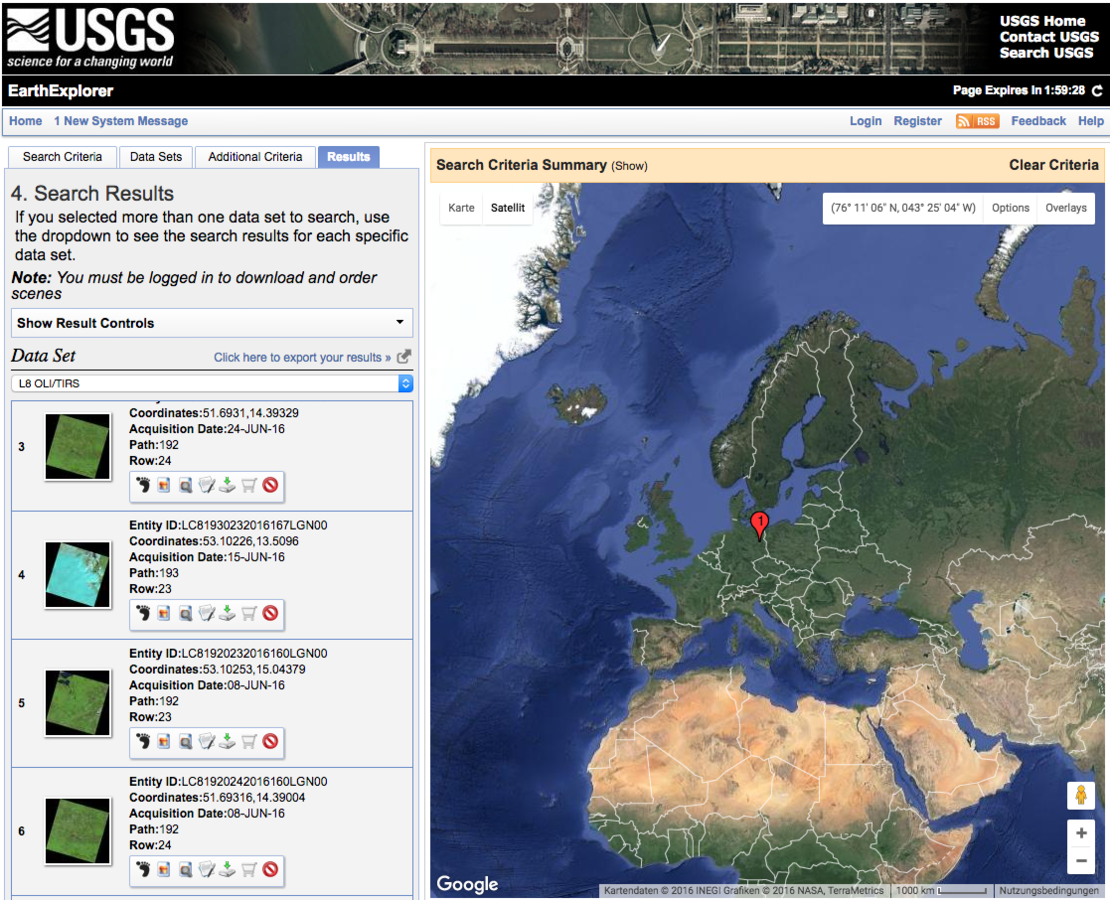Image resolution: width=1110 pixels, height=900 pixels.
Task: Exclude result 3 from the results
Action: 270,485
